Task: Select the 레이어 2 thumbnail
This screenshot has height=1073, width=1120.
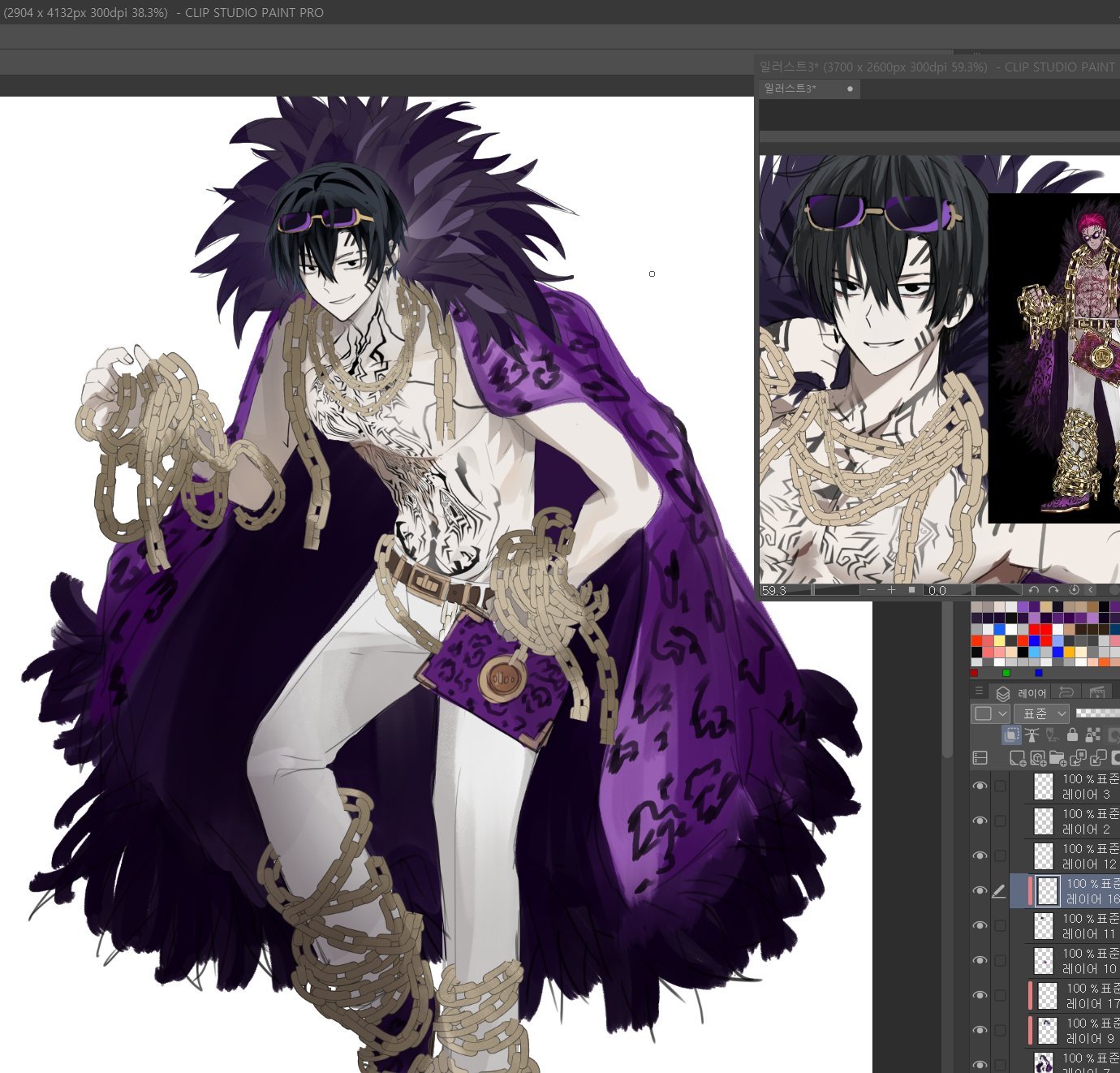Action: pyautogui.click(x=1043, y=821)
